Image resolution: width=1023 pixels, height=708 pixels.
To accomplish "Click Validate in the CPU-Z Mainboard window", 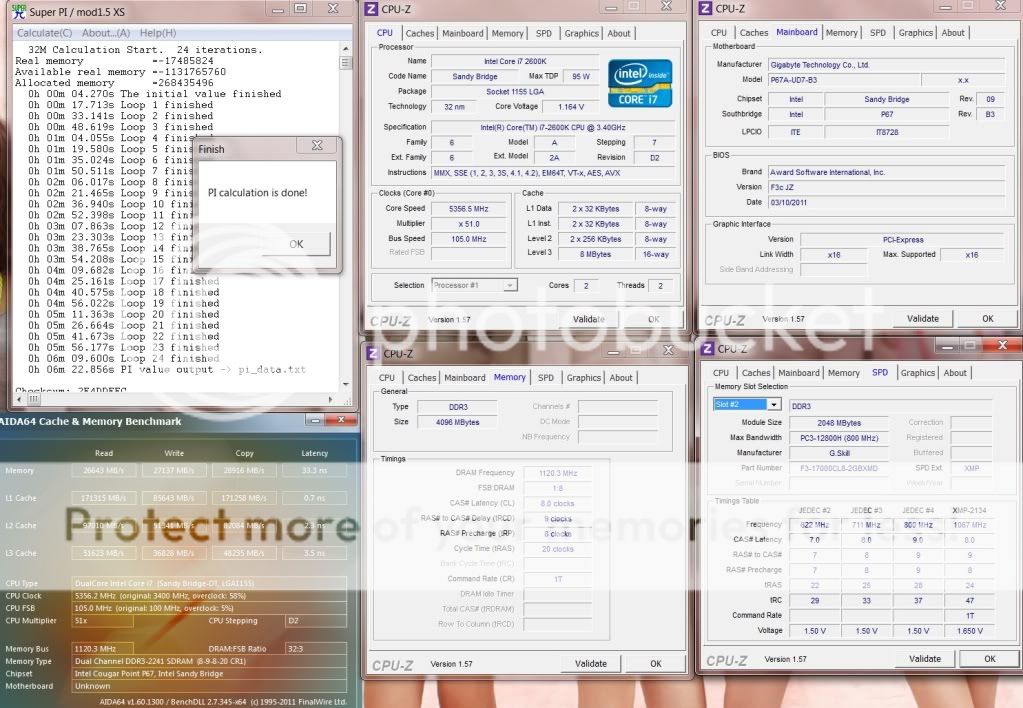I will tap(923, 319).
